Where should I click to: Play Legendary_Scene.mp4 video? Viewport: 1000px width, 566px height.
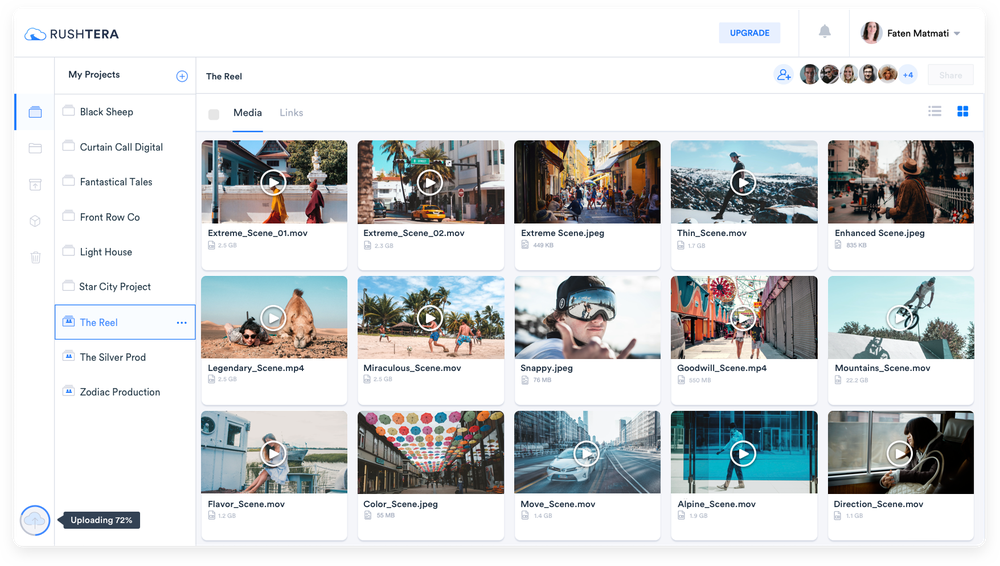click(273, 317)
